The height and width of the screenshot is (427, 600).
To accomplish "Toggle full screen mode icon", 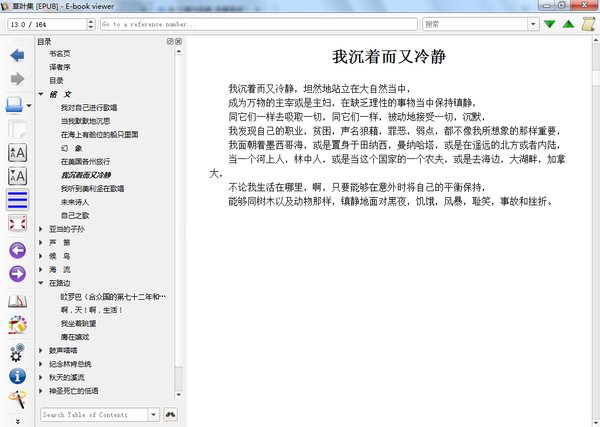I will point(18,223).
